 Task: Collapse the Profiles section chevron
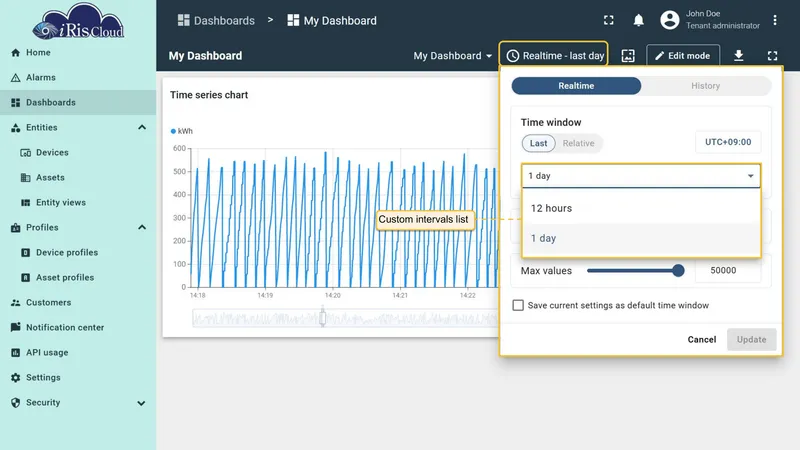142,228
